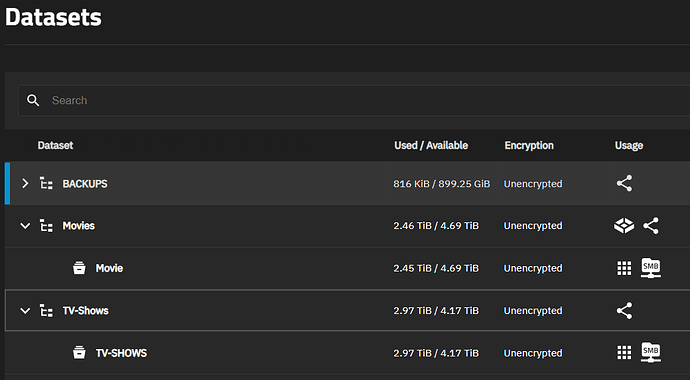Viewport: 690px width, 380px height.
Task: Click the apps cube icon in Movies row
Action: coord(624,226)
